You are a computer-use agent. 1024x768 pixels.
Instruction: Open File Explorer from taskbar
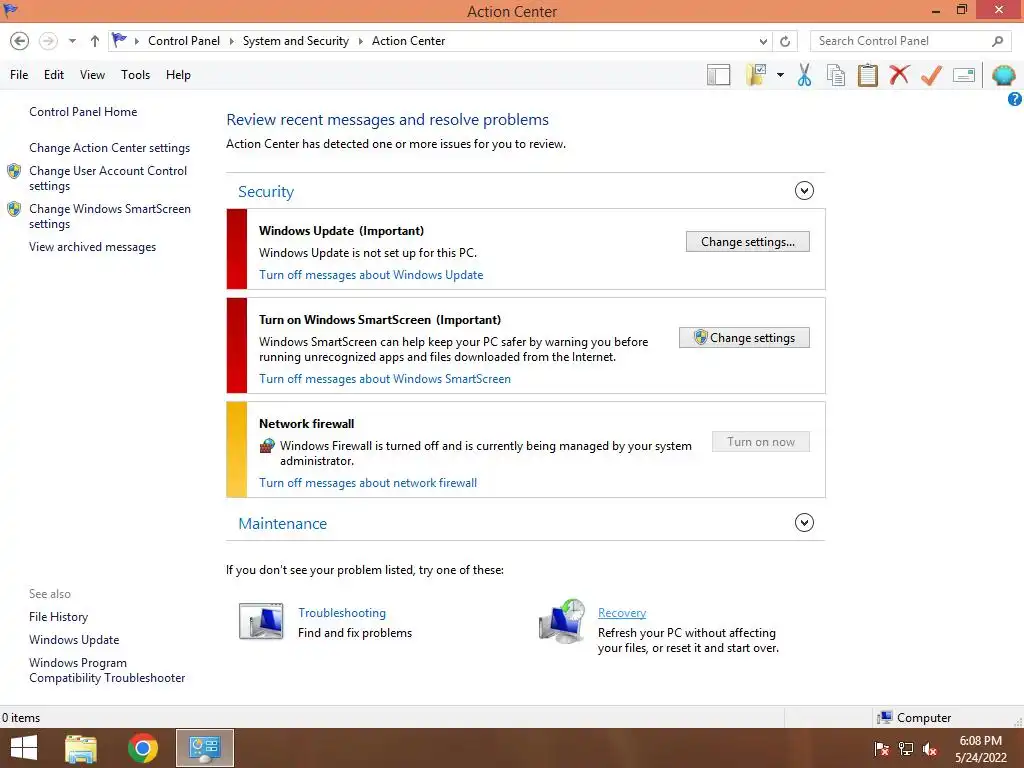click(81, 748)
